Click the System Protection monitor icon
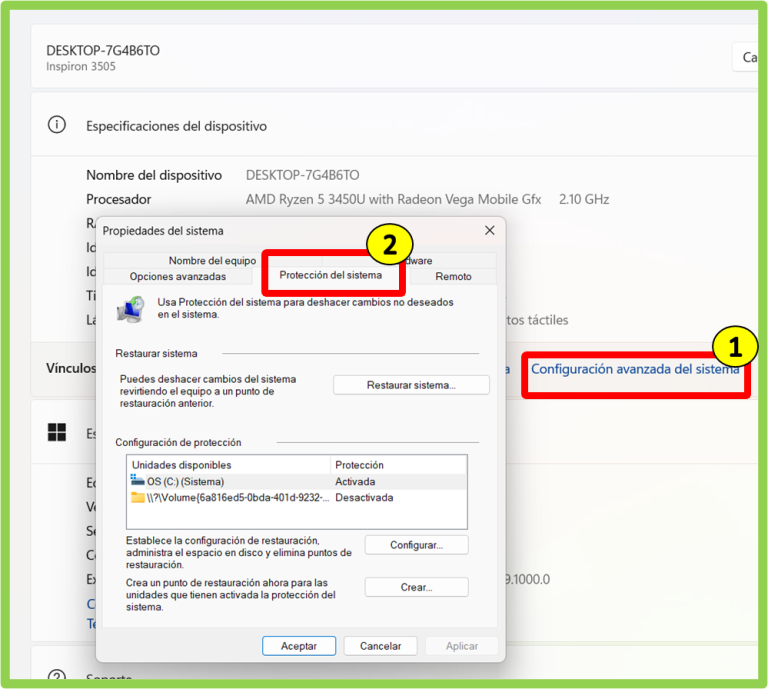The width and height of the screenshot is (768, 689). 131,309
